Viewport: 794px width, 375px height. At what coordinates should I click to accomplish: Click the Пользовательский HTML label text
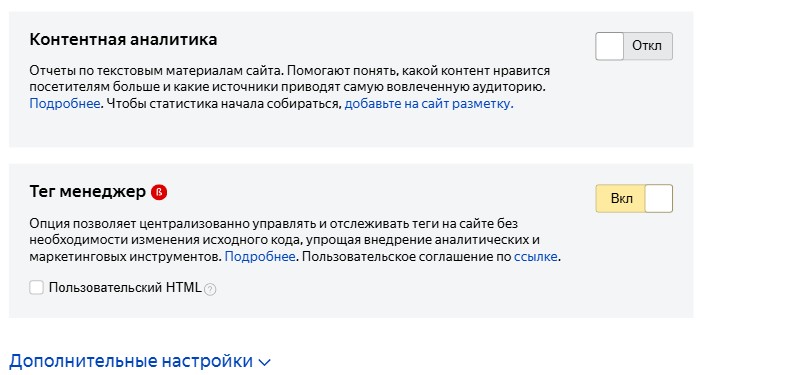(125, 288)
